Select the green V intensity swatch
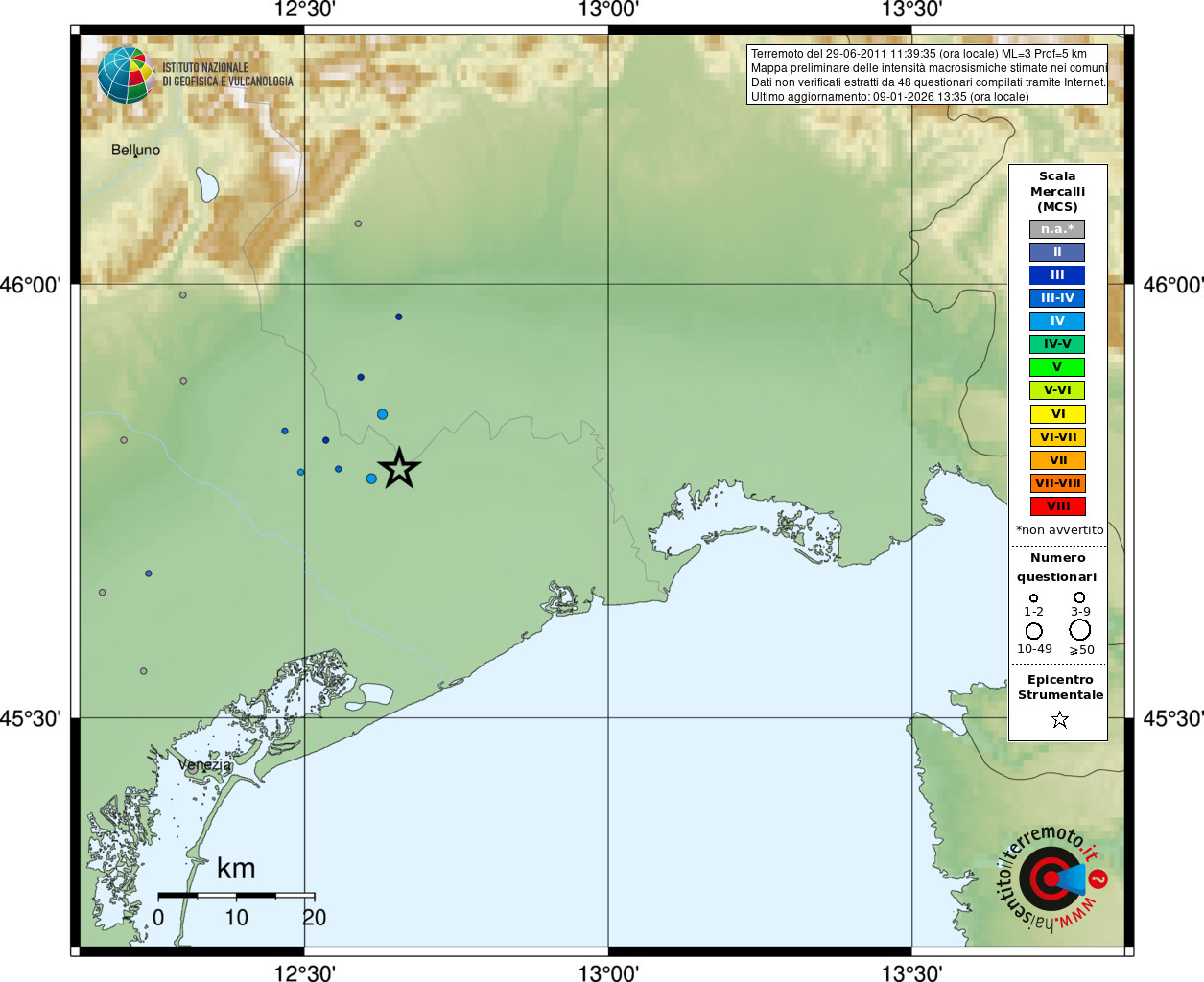Image resolution: width=1204 pixels, height=982 pixels. [1057, 367]
